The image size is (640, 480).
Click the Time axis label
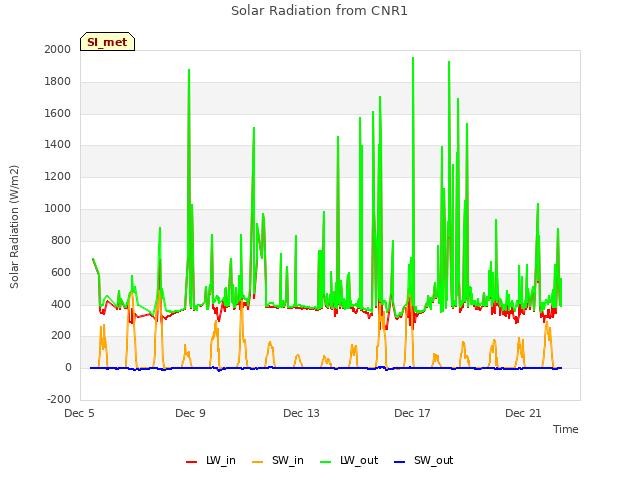coord(566,429)
